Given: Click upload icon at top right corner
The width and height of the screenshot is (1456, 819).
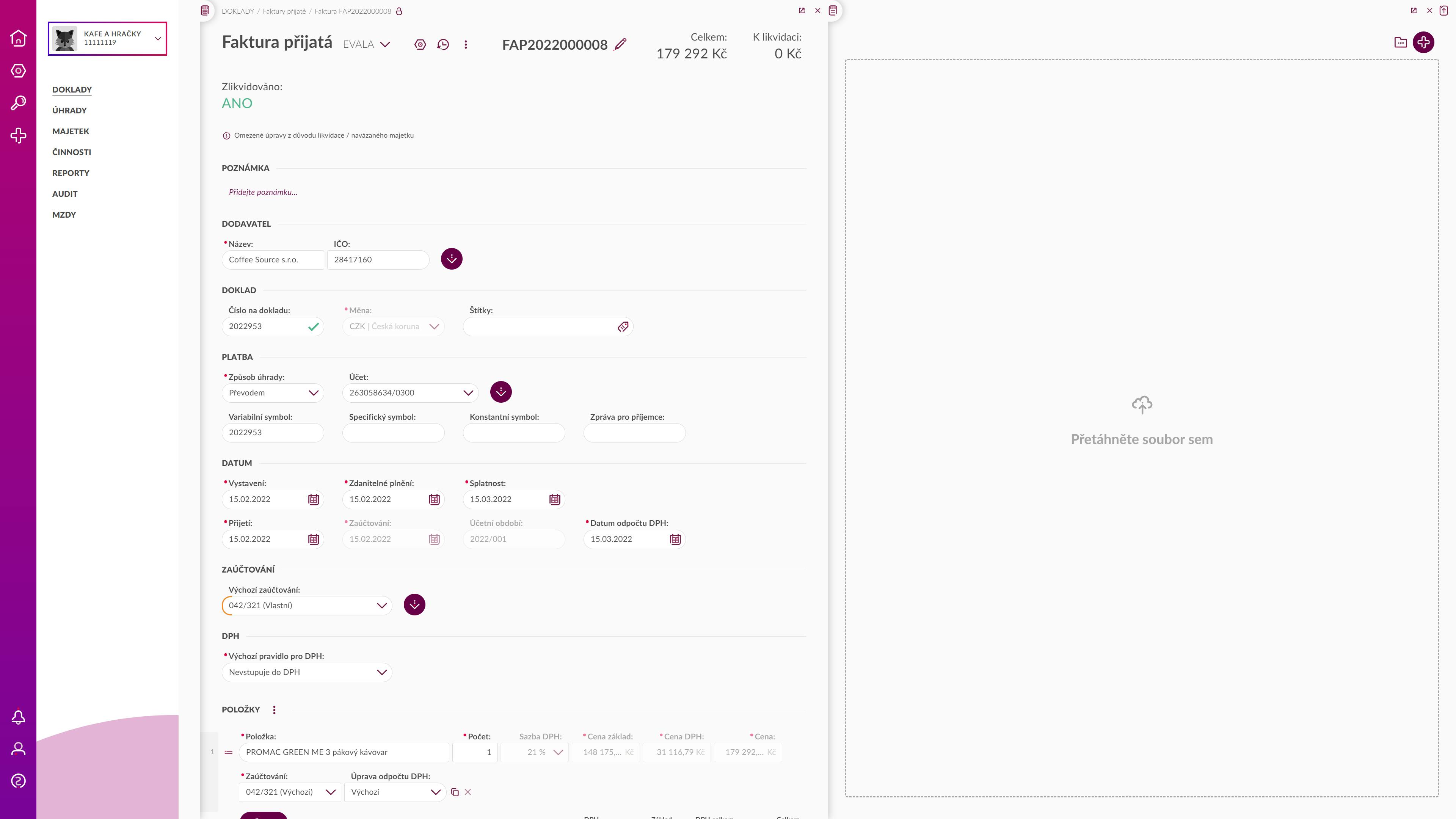Looking at the screenshot, I should pos(1444,10).
